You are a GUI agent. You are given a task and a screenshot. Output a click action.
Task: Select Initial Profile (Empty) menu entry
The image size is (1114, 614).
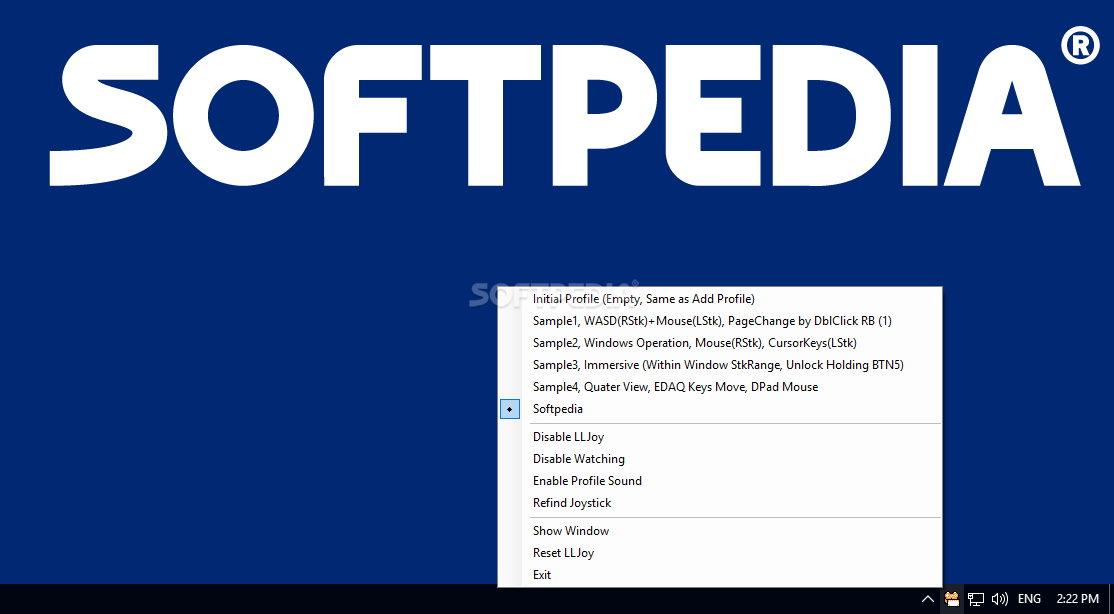coord(720,299)
